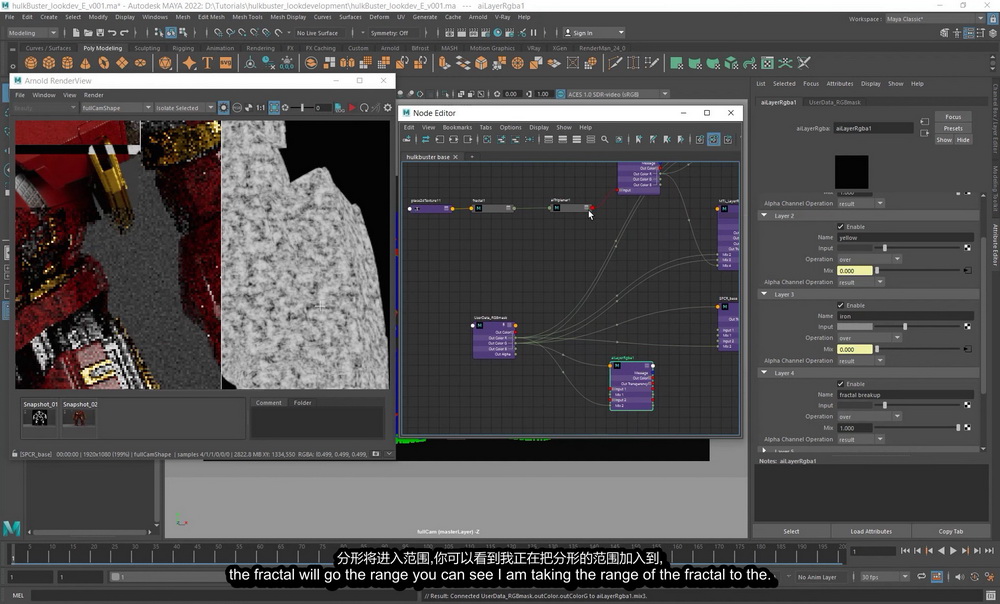Image resolution: width=1000 pixels, height=604 pixels.
Task: Click the polygon platonic solid shelf icon
Action: pos(165,63)
